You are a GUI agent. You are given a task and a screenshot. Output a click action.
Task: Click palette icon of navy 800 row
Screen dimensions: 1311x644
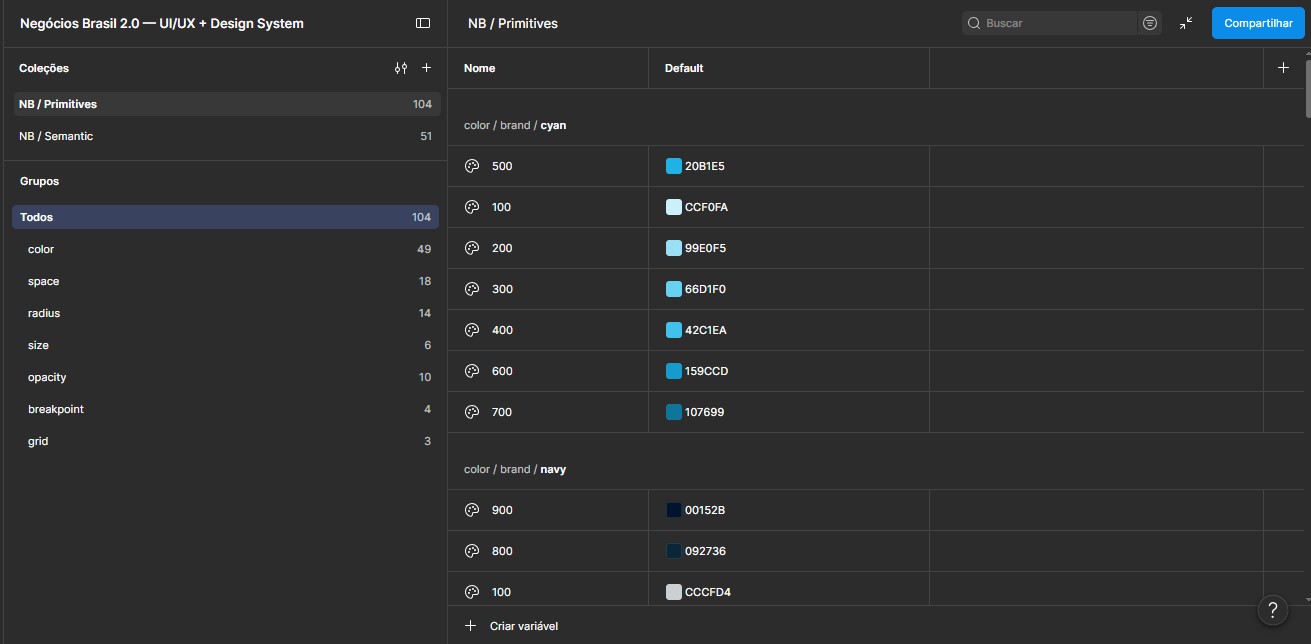coord(472,551)
